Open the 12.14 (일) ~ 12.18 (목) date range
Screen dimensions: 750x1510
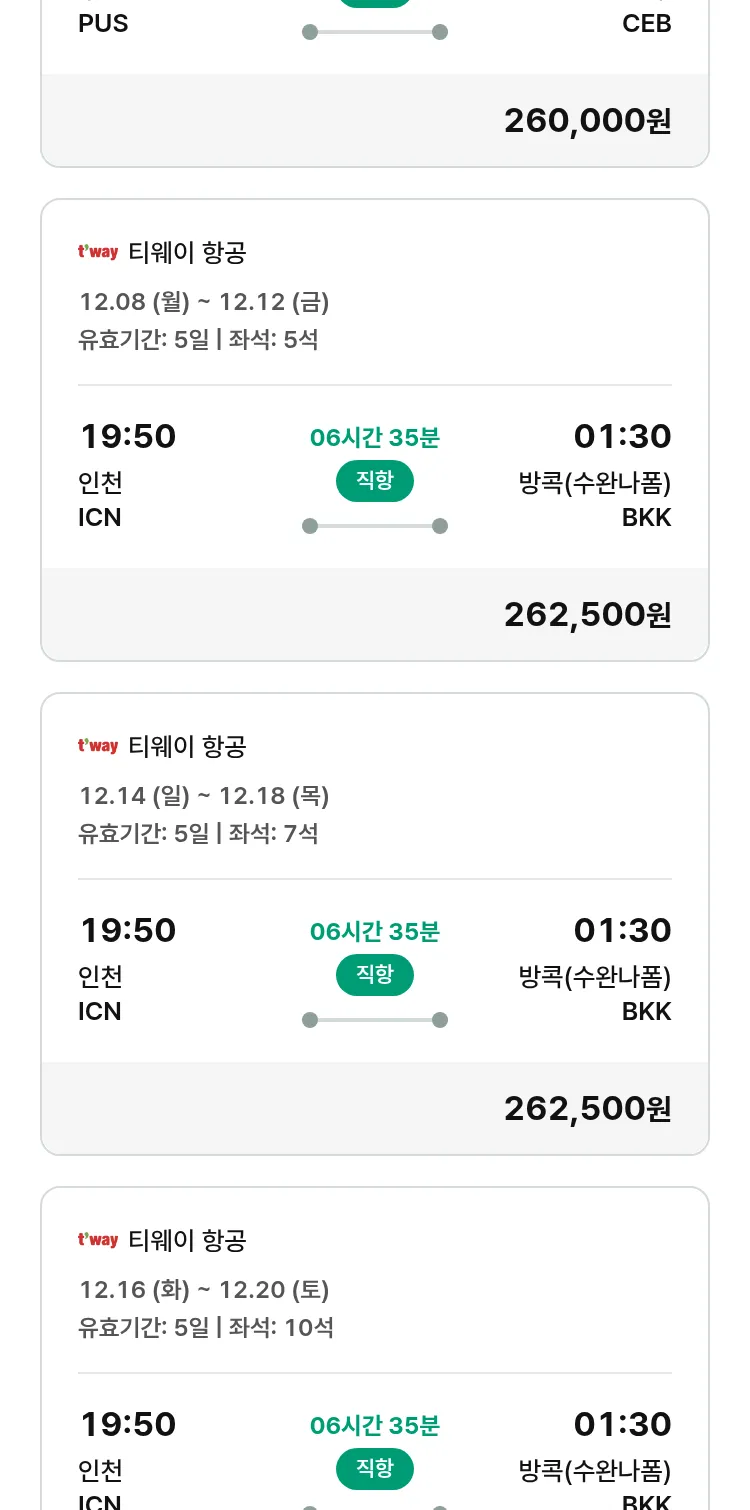[204, 795]
